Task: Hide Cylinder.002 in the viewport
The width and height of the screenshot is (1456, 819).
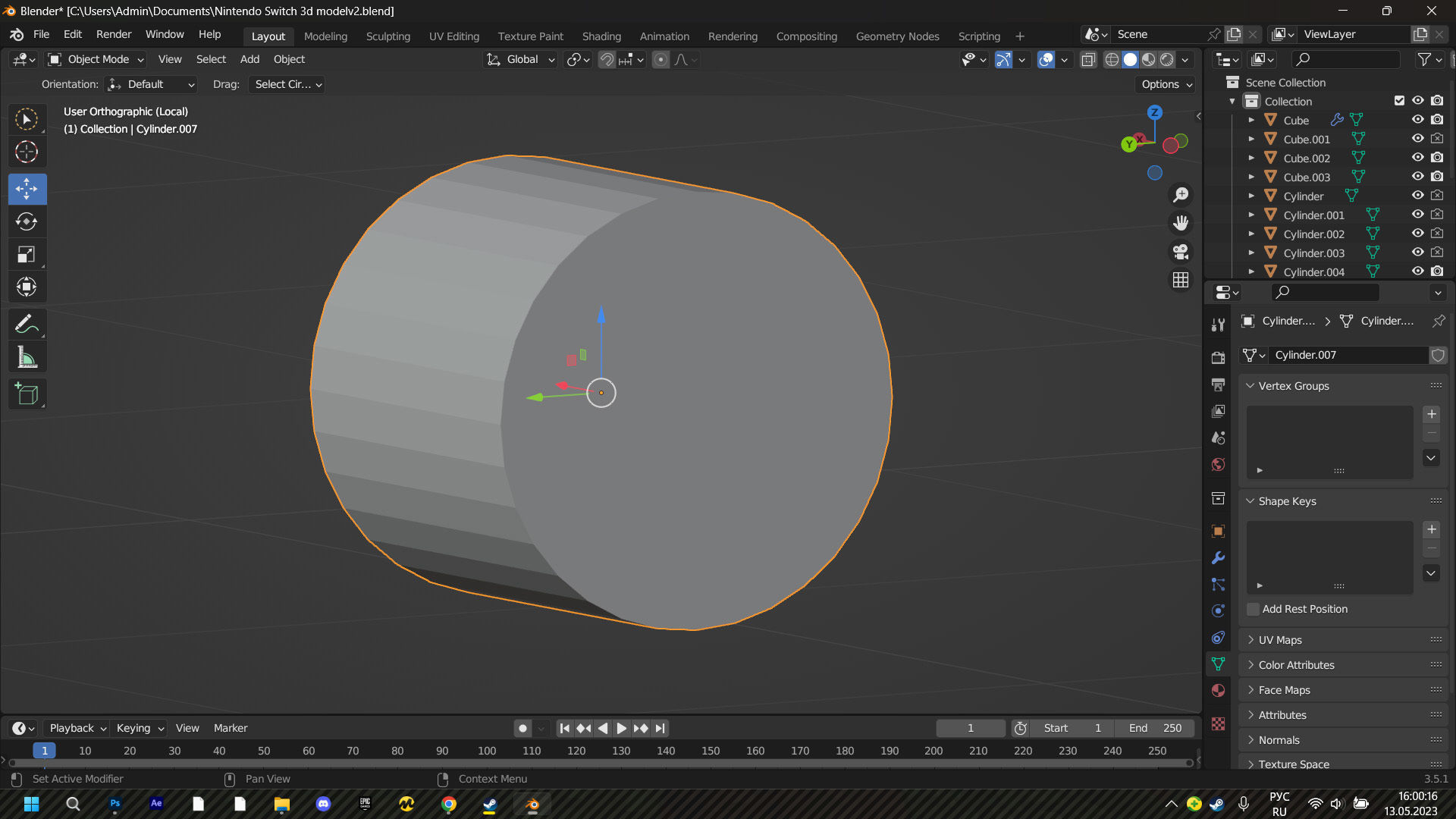Action: coord(1417,233)
